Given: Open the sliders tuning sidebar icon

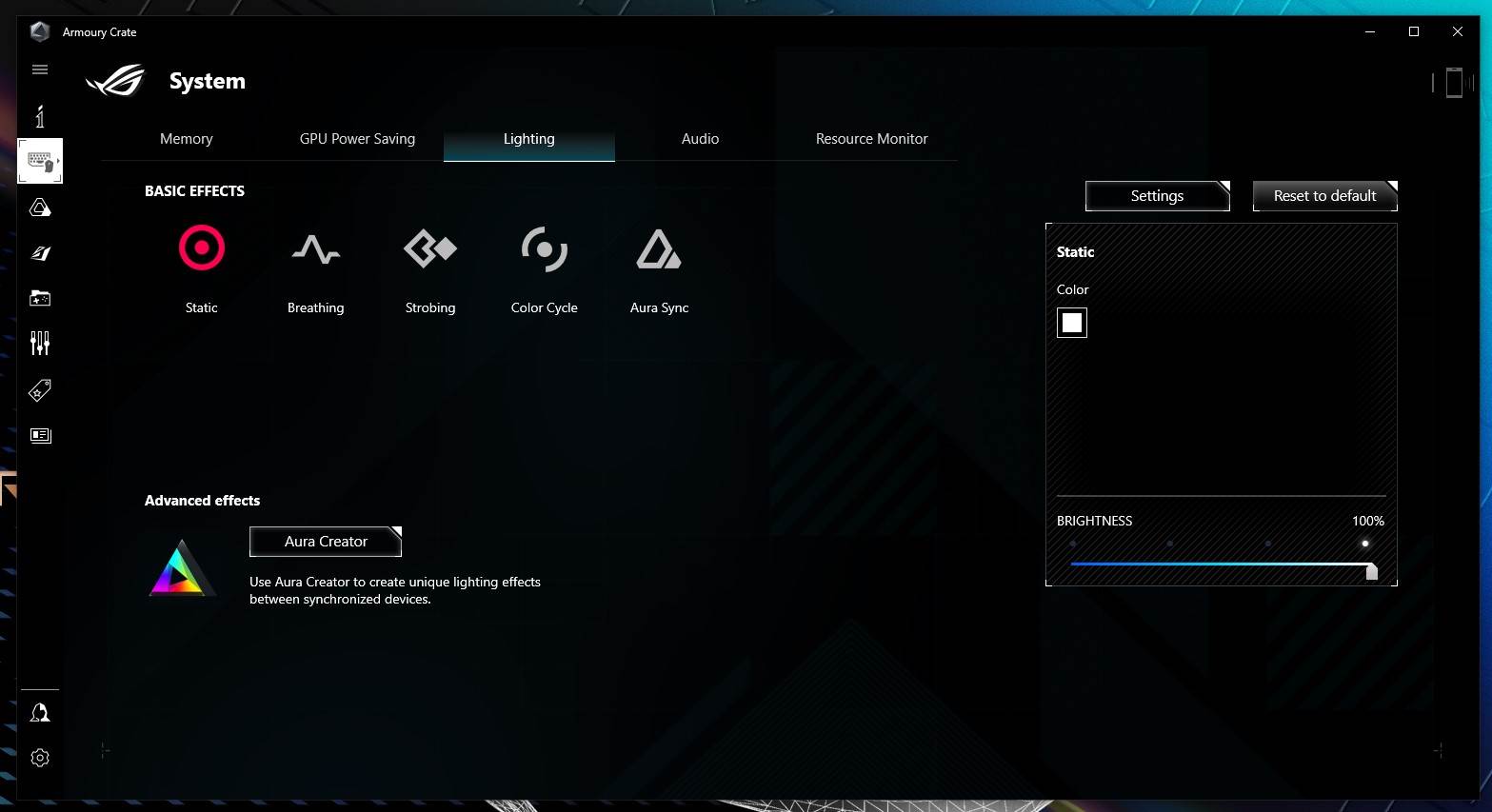Looking at the screenshot, I should [40, 344].
